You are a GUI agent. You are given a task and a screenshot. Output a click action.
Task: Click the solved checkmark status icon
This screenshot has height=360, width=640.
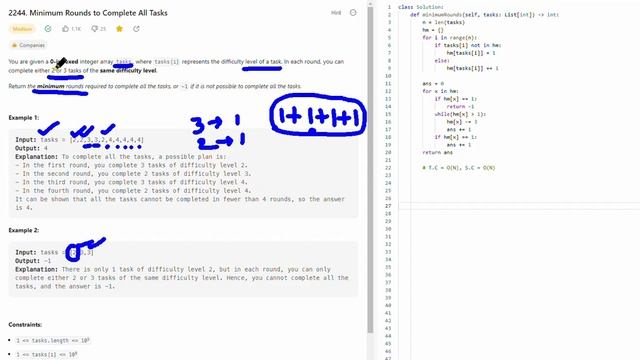(x=48, y=29)
